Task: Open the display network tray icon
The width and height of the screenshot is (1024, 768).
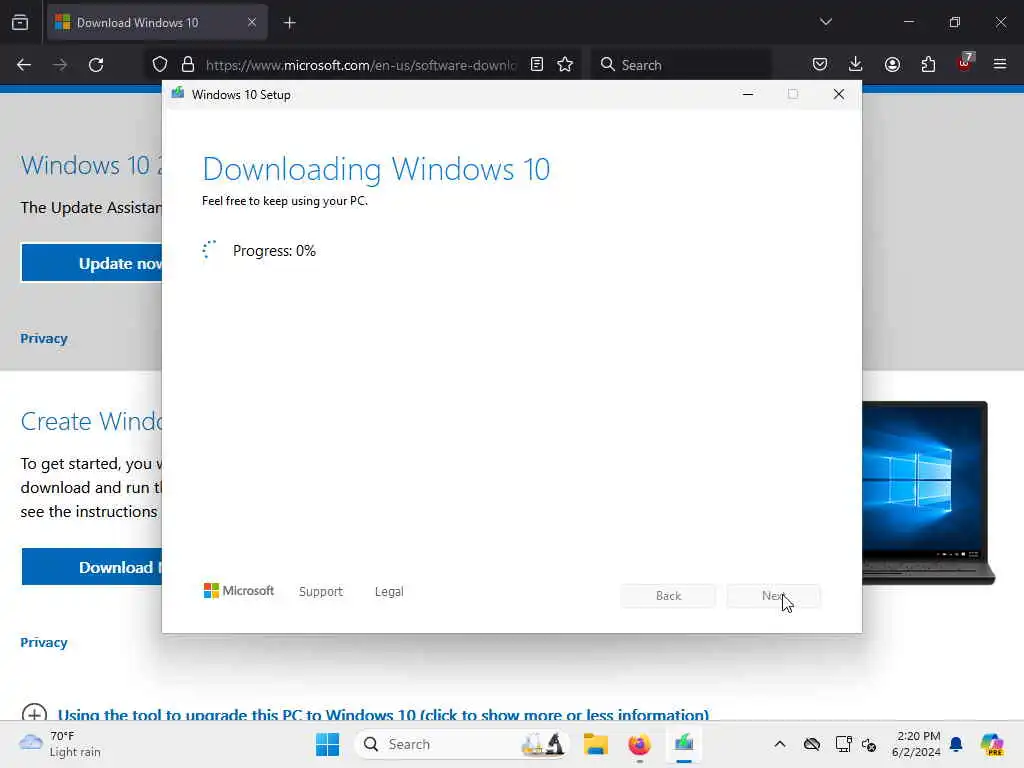Action: (x=843, y=744)
